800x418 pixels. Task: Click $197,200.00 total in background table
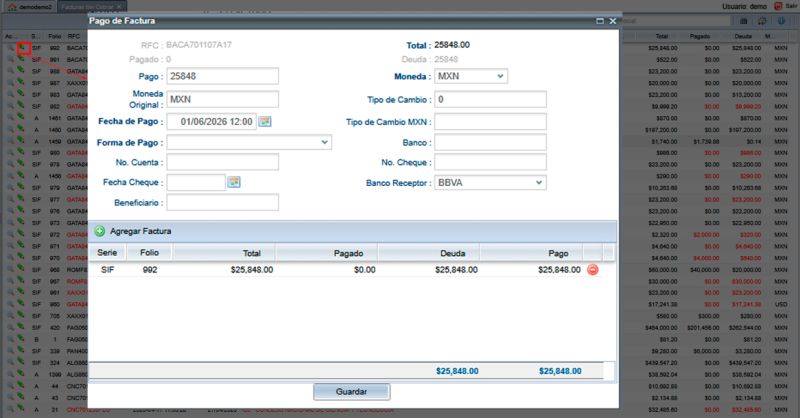[661, 130]
